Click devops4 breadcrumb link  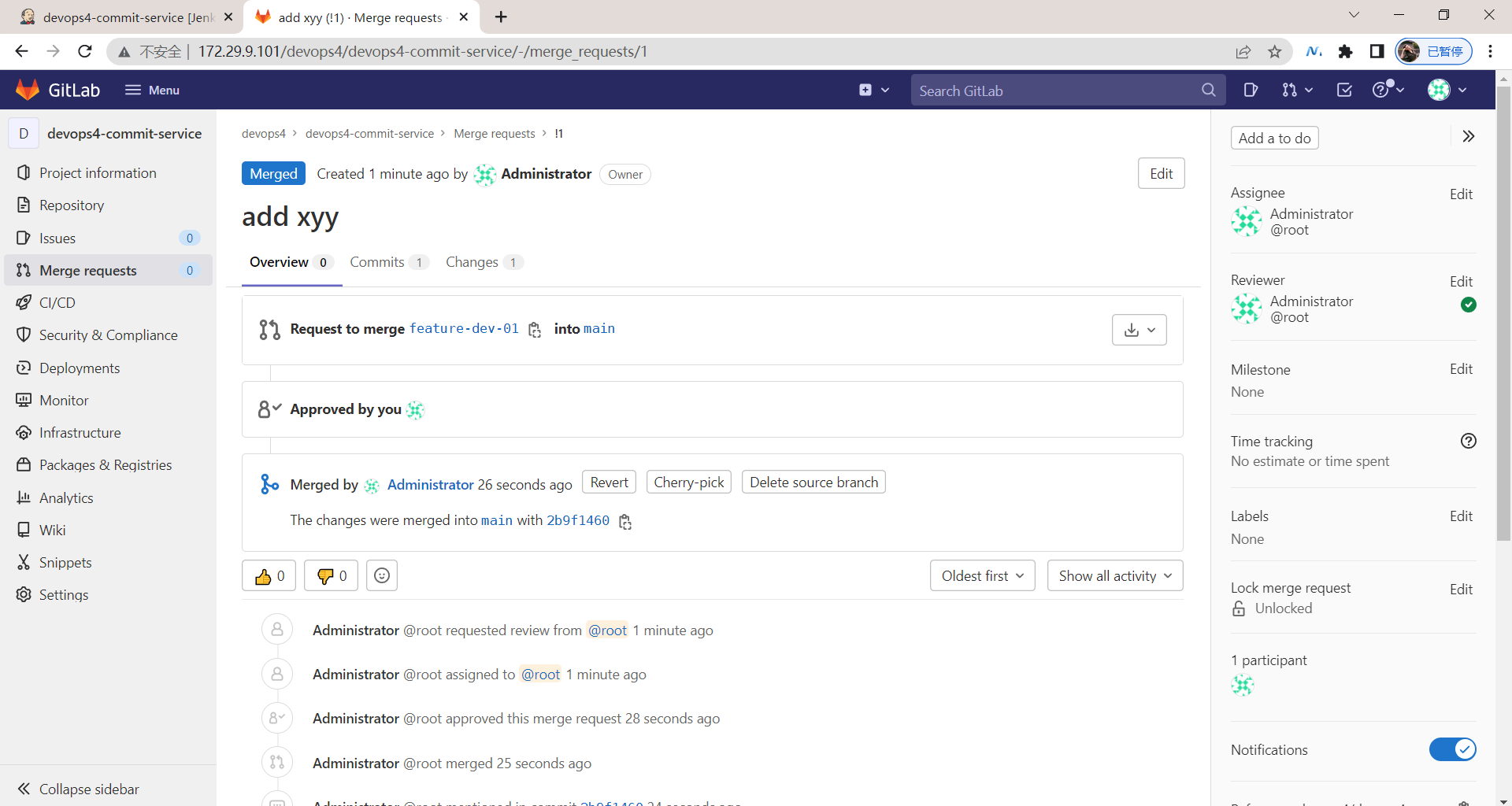[264, 134]
